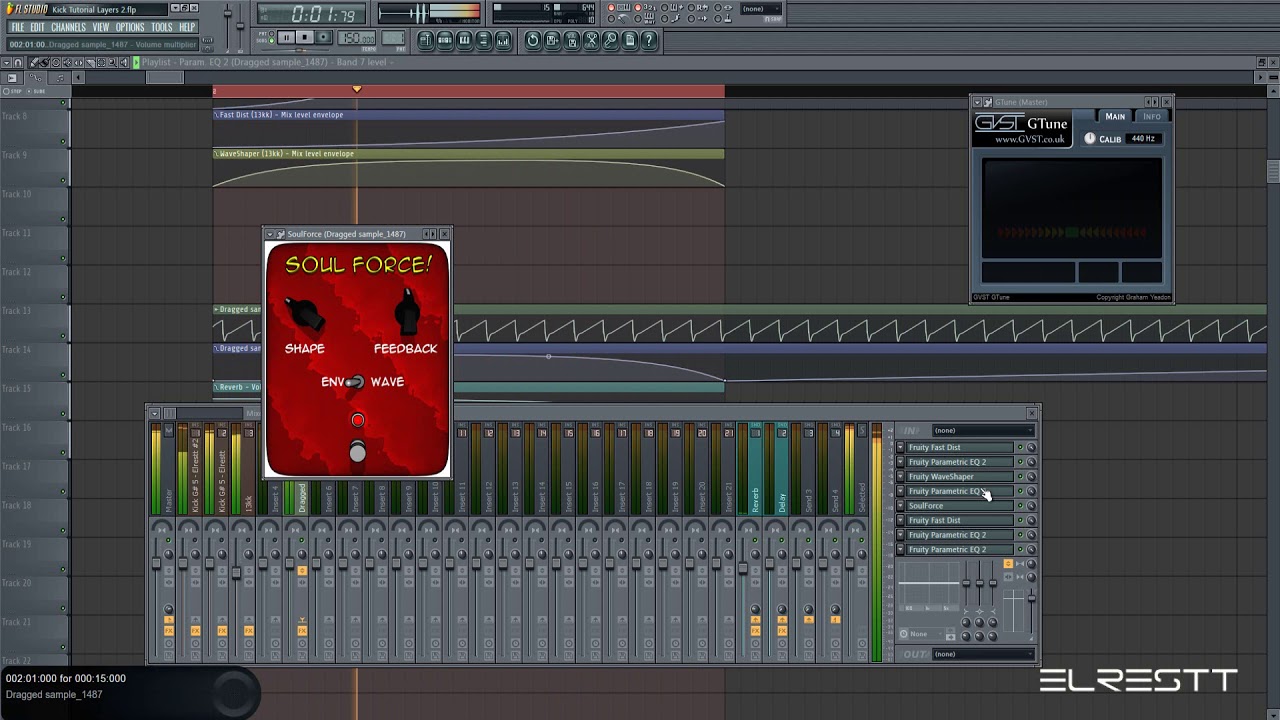Open the EDIT menu
The width and height of the screenshot is (1280, 720).
click(x=37, y=27)
